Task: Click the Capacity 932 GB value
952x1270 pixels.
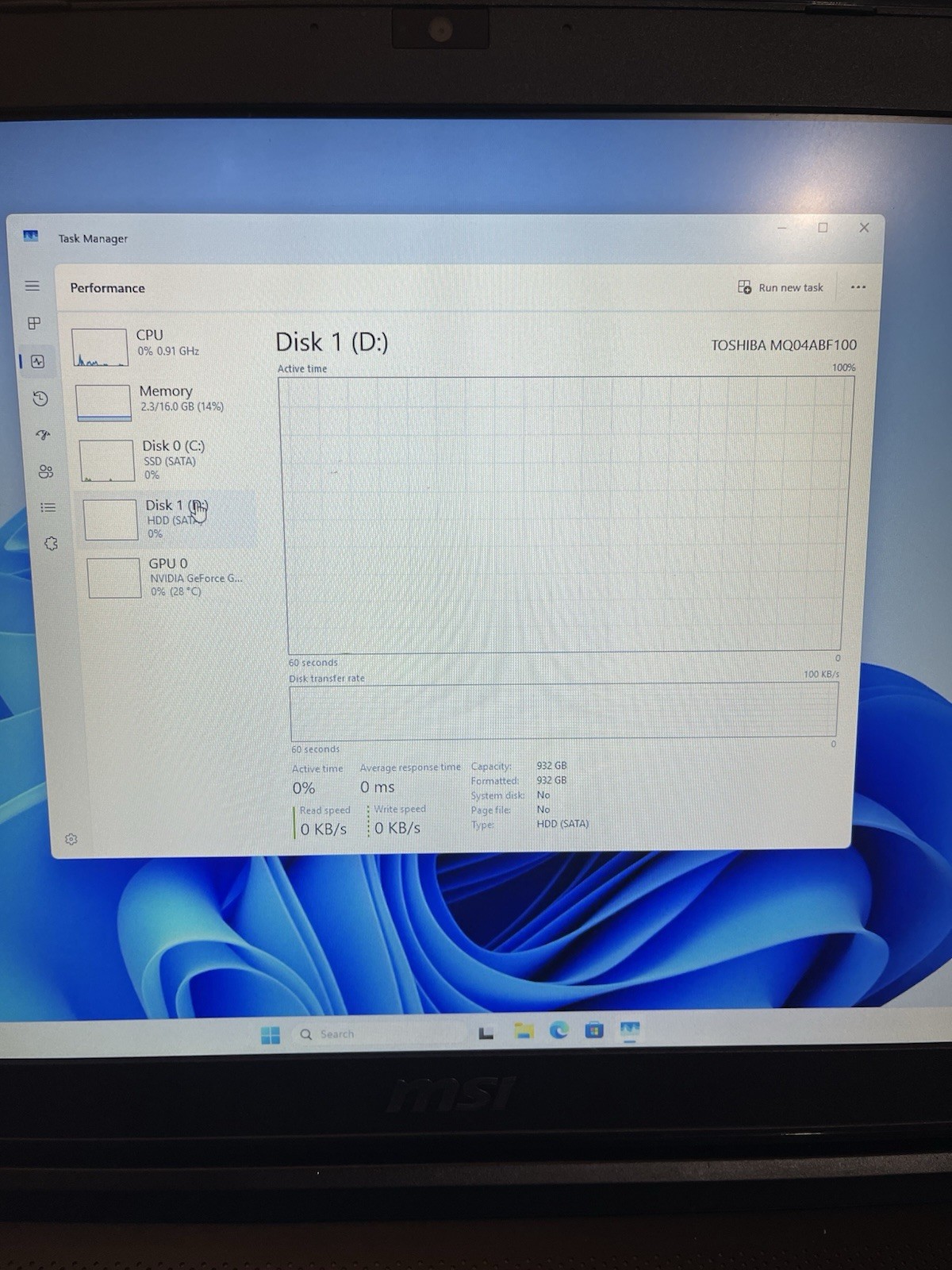Action: 551,766
